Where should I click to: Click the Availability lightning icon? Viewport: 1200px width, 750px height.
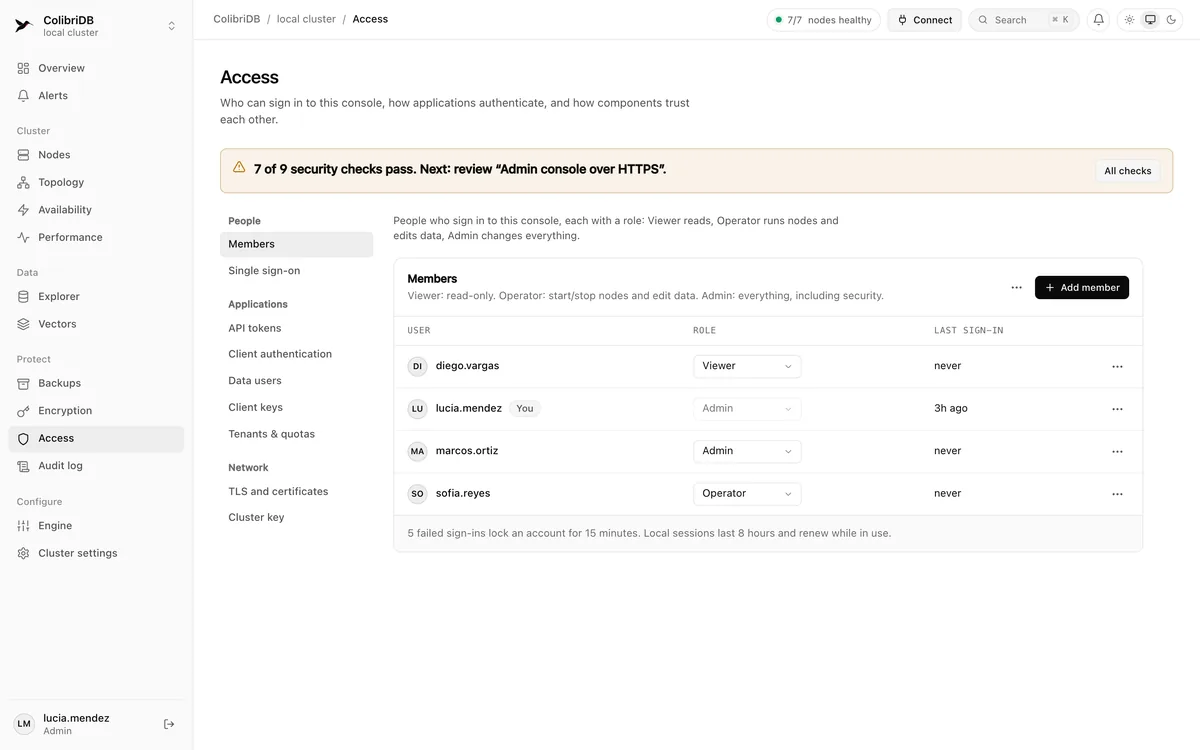[x=24, y=210]
